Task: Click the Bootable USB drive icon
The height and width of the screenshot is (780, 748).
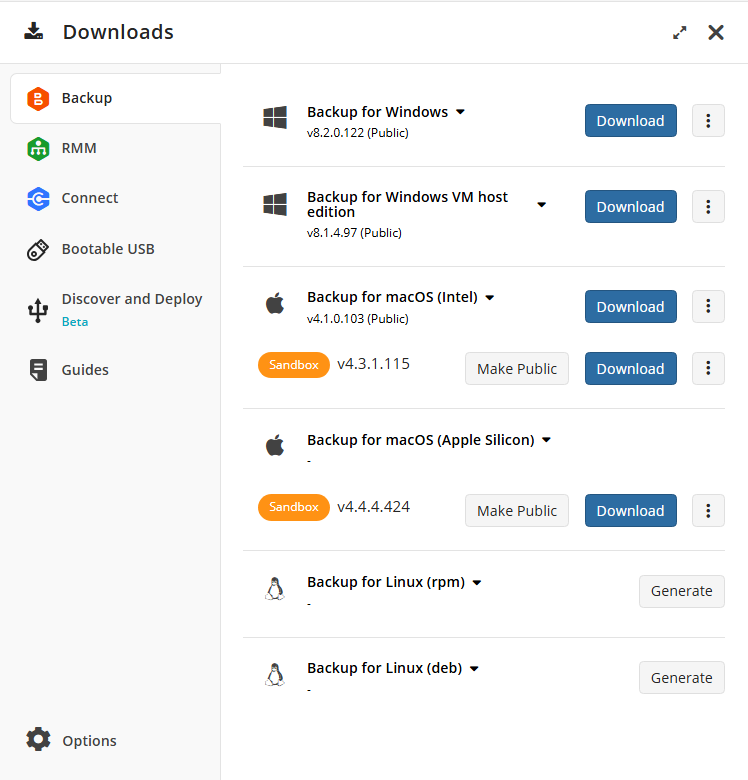Action: (38, 249)
